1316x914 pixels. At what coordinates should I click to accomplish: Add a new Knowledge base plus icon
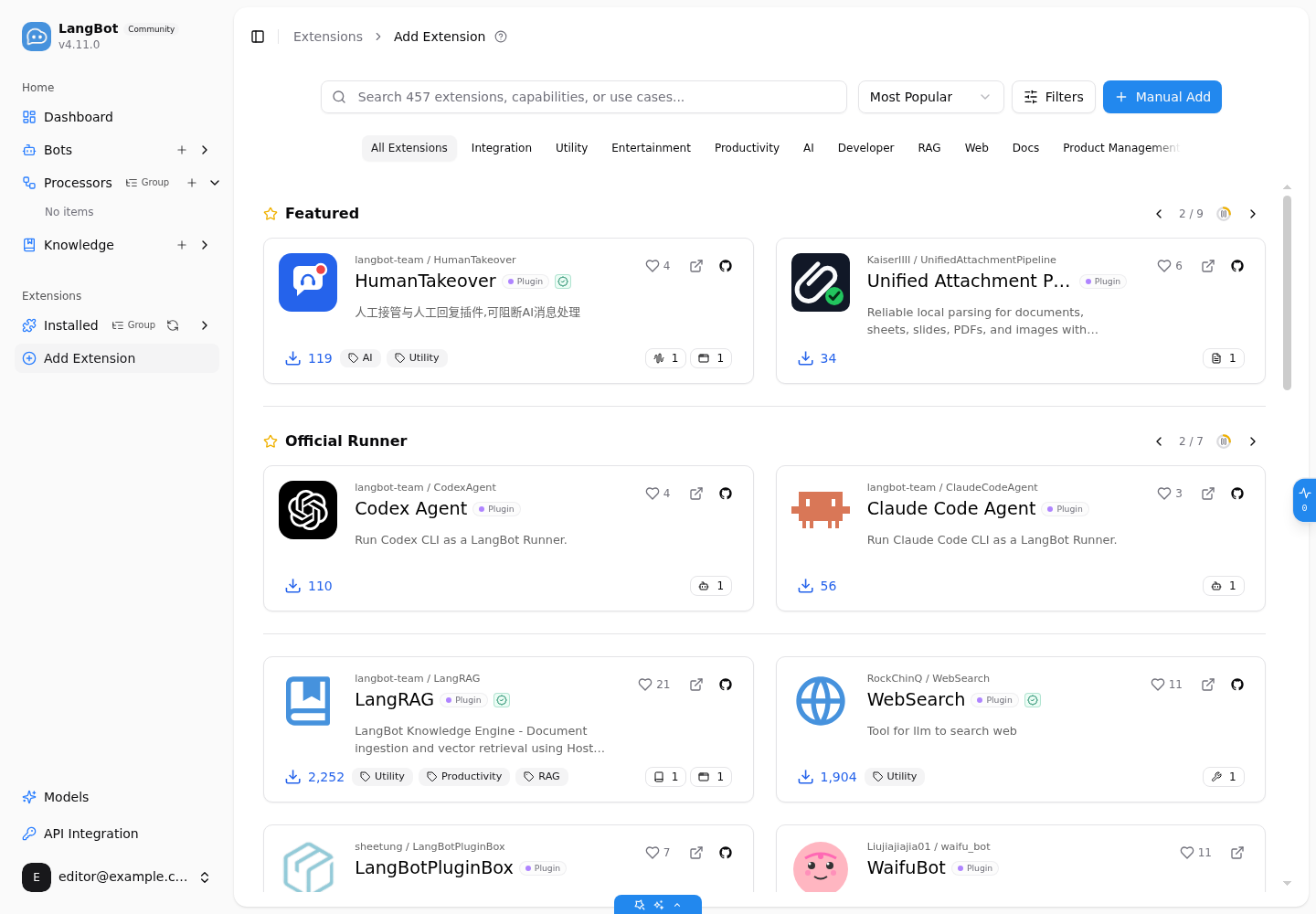coord(182,245)
